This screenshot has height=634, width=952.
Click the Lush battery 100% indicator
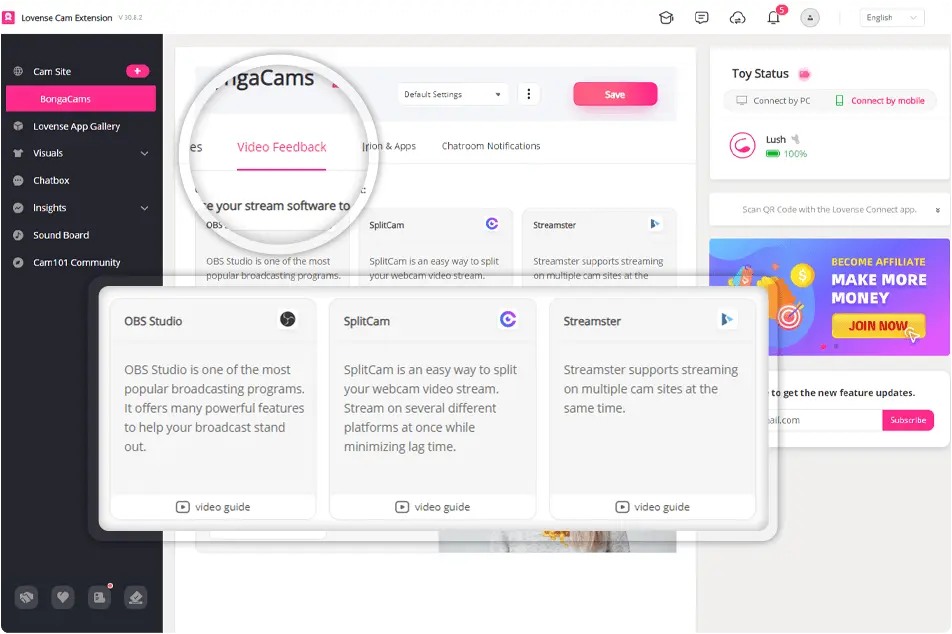click(787, 154)
